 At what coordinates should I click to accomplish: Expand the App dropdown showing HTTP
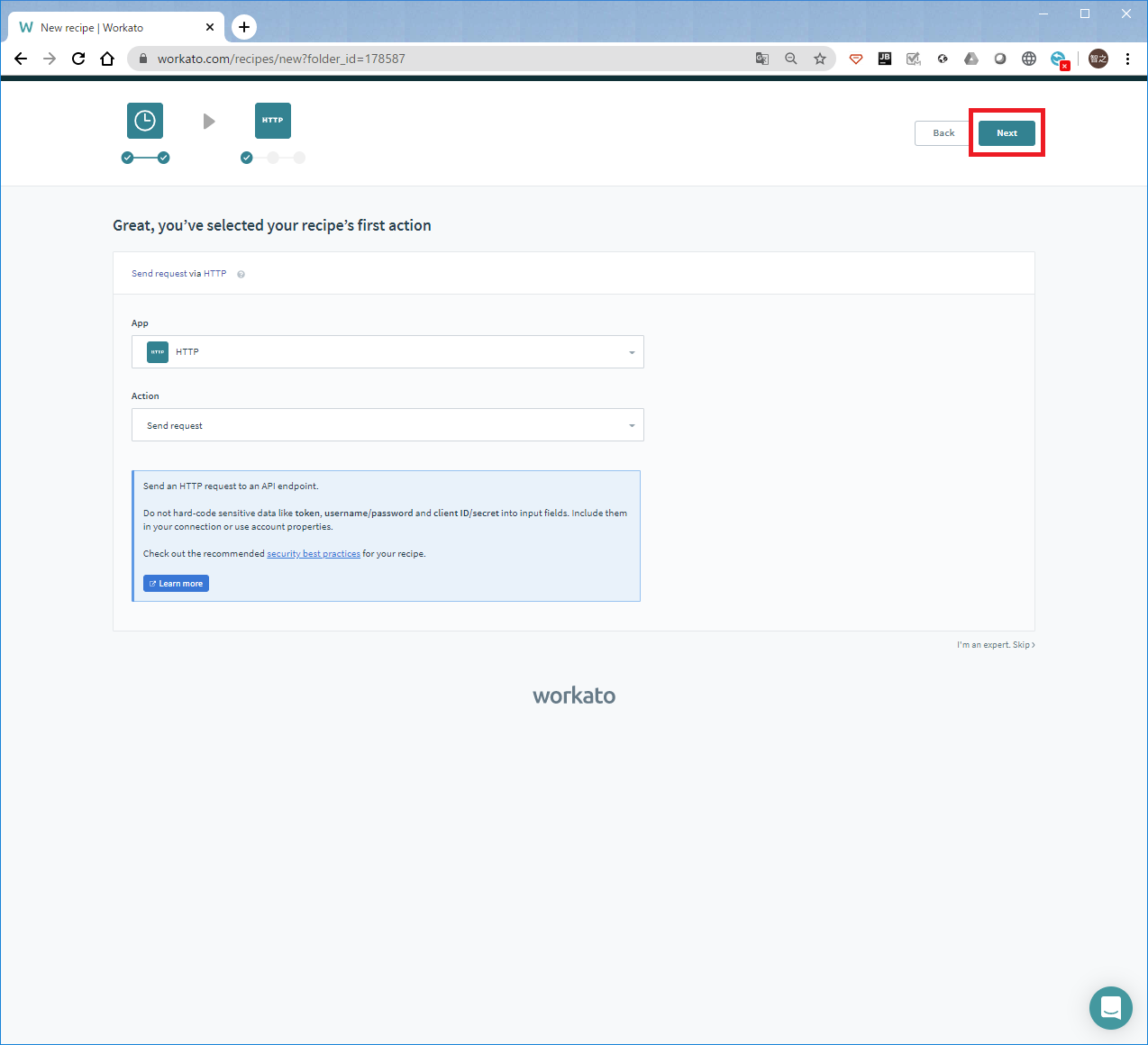(x=387, y=352)
